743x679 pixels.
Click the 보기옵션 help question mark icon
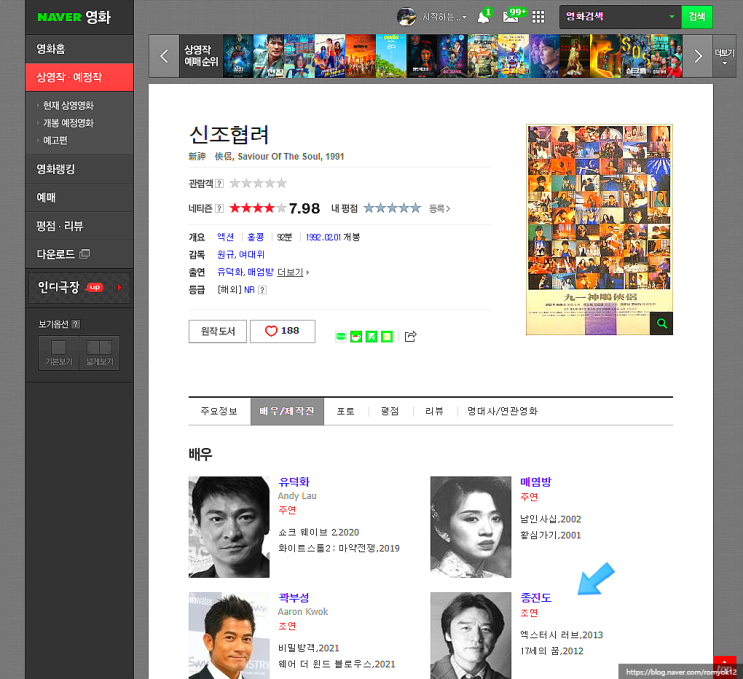(x=76, y=324)
